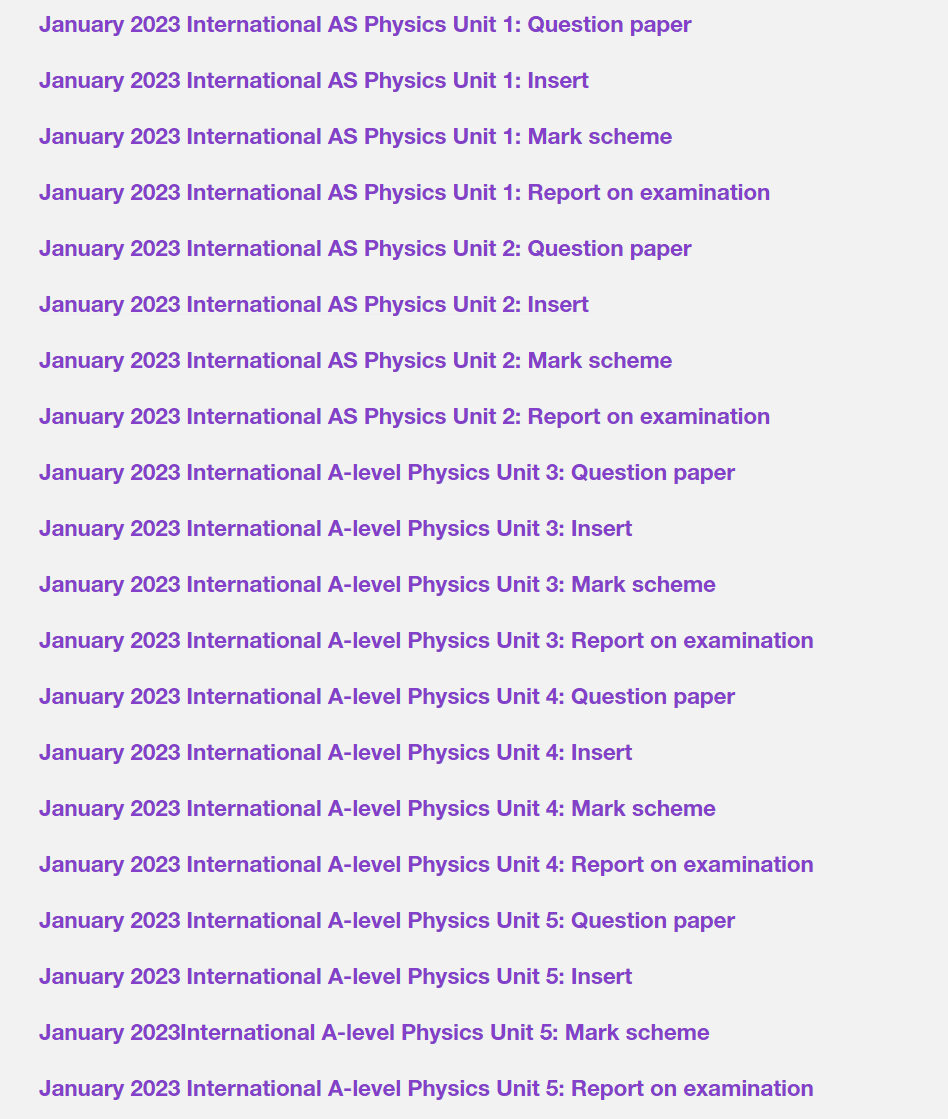The image size is (948, 1119).
Task: Open AS Physics Unit 1 Question paper link
Action: click(365, 25)
